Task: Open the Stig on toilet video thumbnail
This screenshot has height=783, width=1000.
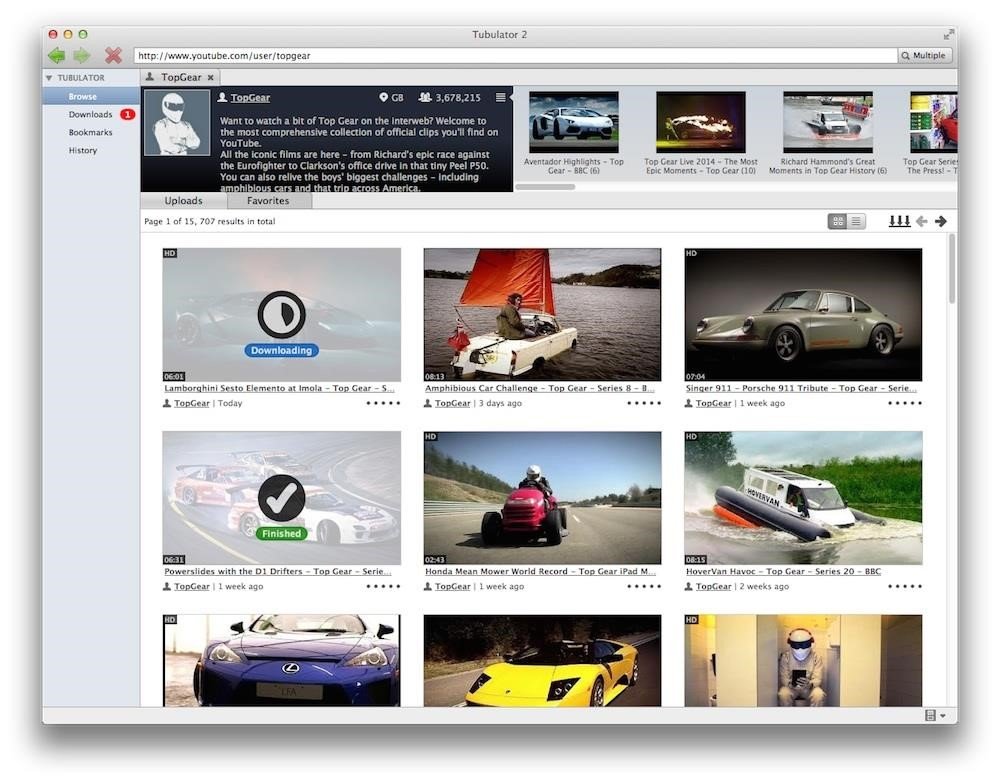Action: pos(803,660)
